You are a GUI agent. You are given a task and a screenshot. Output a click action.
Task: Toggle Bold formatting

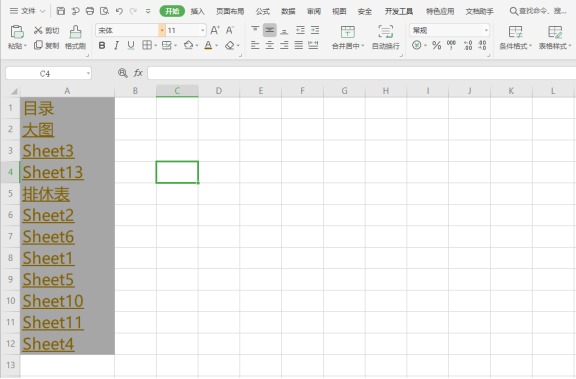102,46
